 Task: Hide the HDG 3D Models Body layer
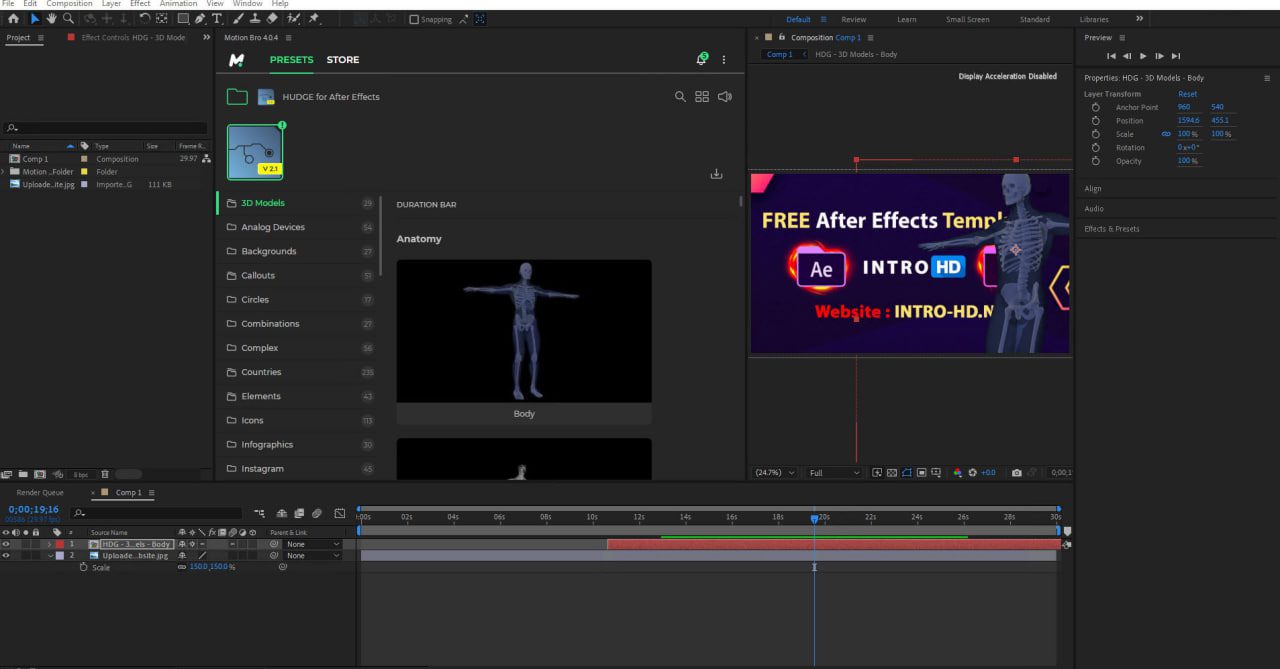point(6,544)
